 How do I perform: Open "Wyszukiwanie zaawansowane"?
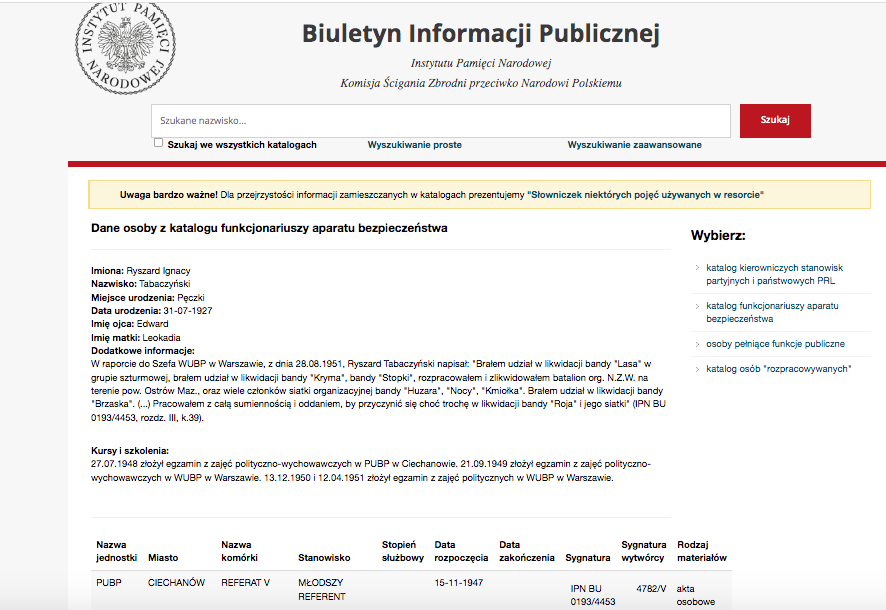[633, 144]
